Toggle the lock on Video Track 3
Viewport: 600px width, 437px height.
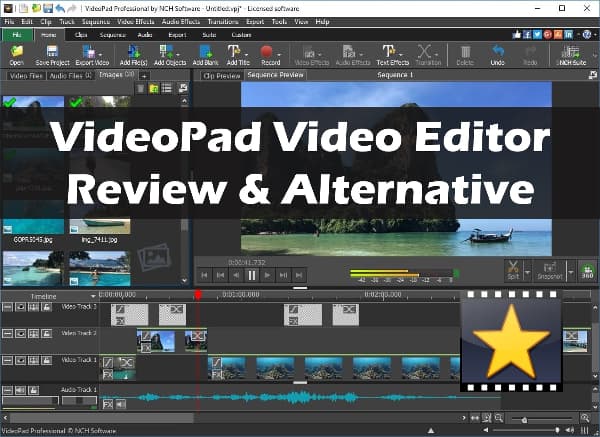[46, 307]
